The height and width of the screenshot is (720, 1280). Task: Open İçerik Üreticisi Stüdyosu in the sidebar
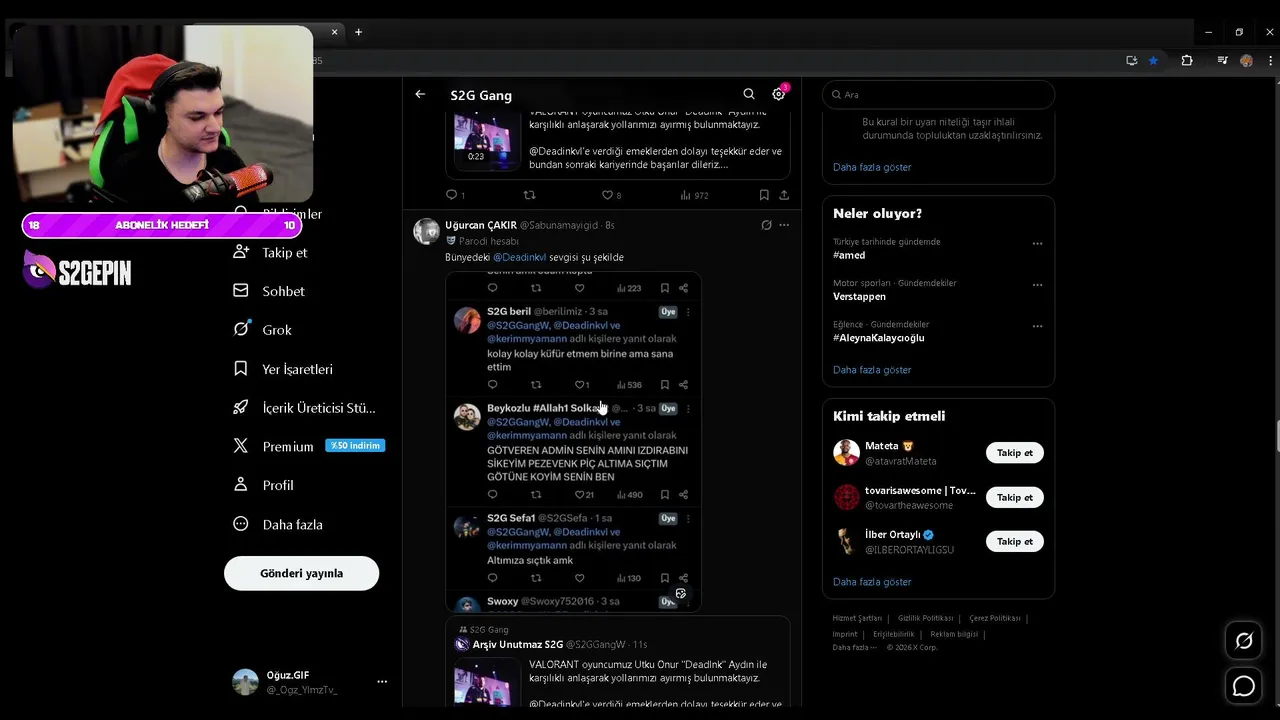[x=304, y=408]
